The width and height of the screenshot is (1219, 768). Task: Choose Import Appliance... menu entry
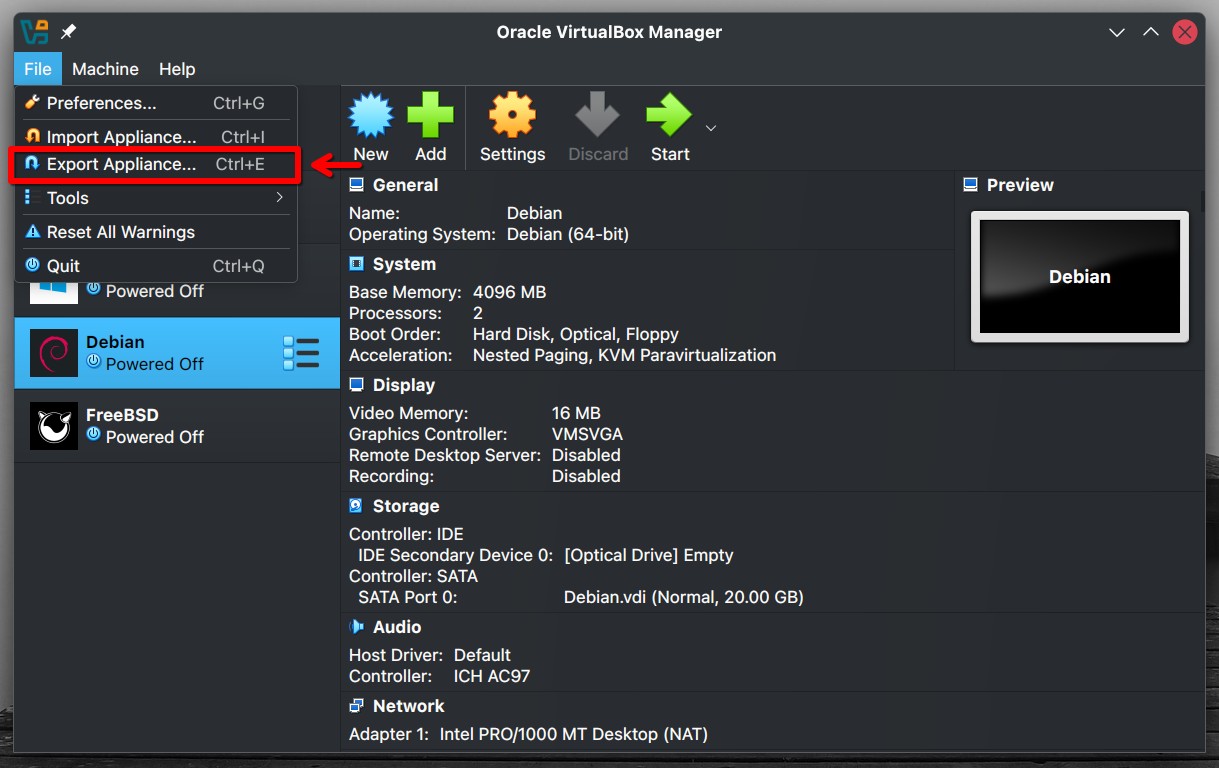(156, 137)
